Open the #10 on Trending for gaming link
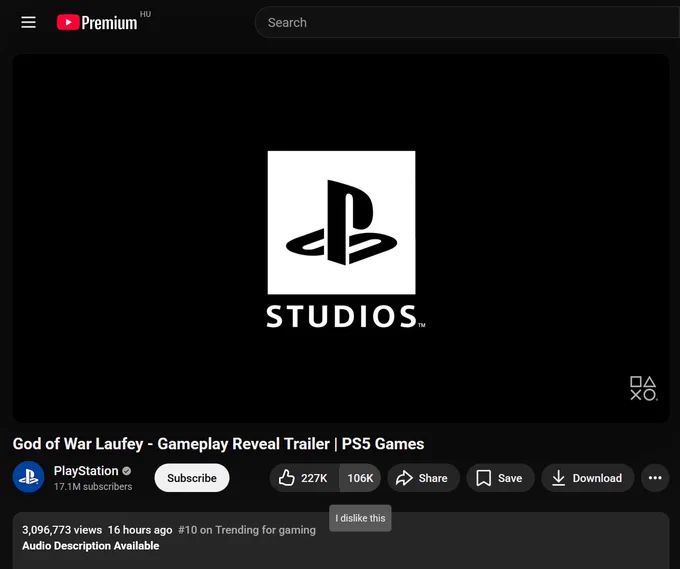The height and width of the screenshot is (569, 680). [x=247, y=530]
